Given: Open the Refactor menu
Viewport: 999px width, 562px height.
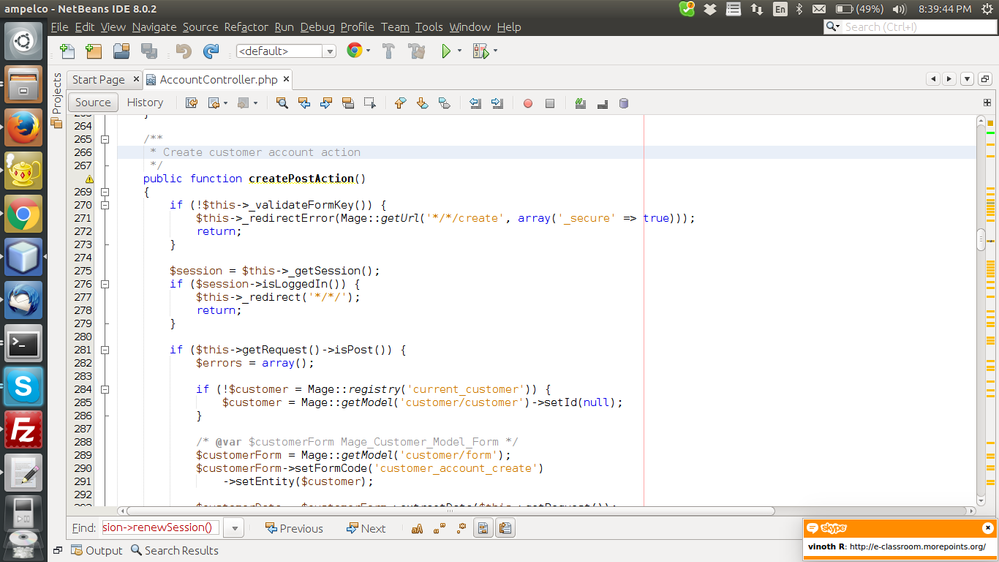Looking at the screenshot, I should click(246, 27).
